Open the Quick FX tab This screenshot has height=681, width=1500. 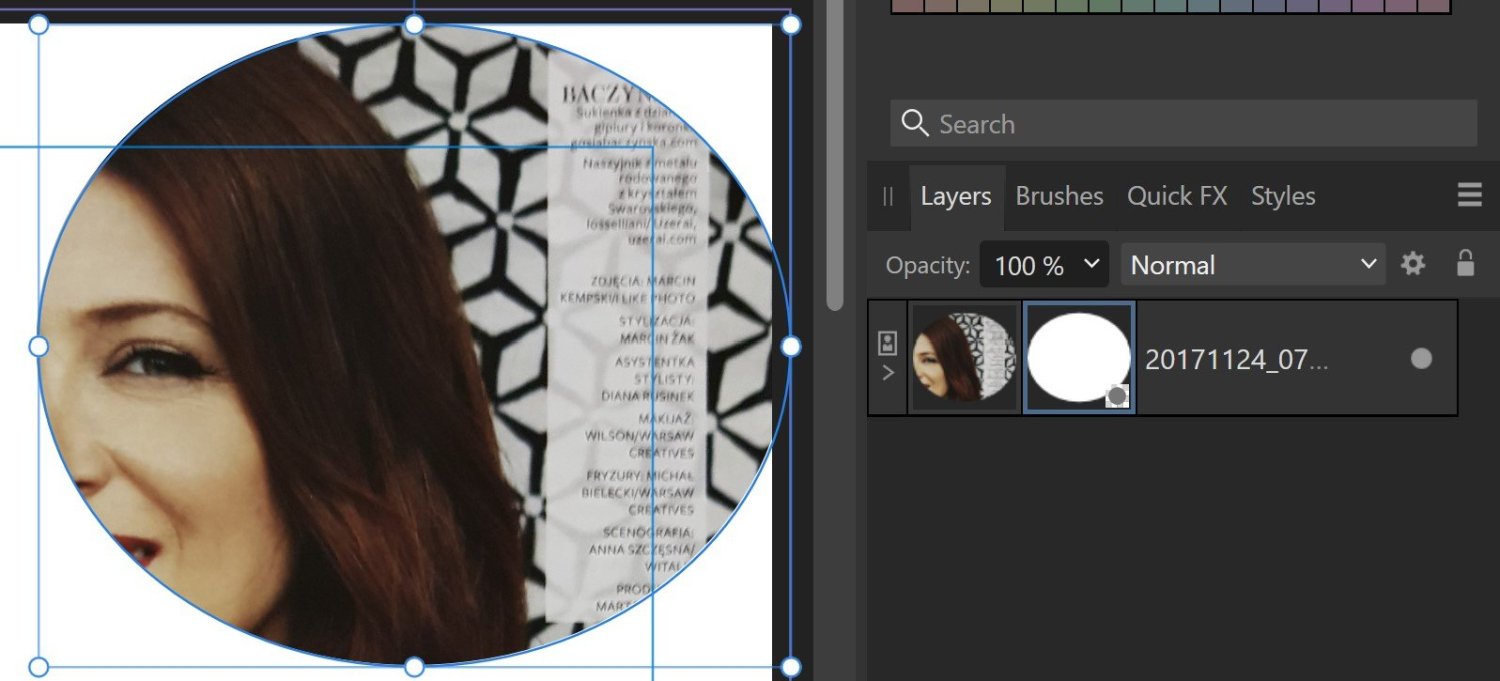pyautogui.click(x=1177, y=196)
